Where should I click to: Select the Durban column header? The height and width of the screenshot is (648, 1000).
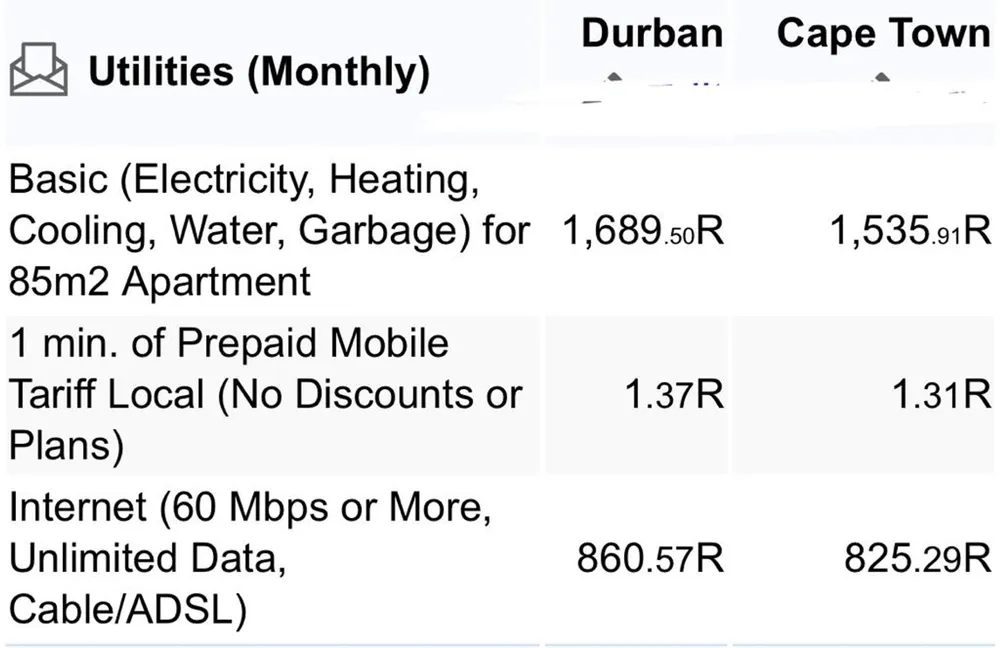click(652, 33)
